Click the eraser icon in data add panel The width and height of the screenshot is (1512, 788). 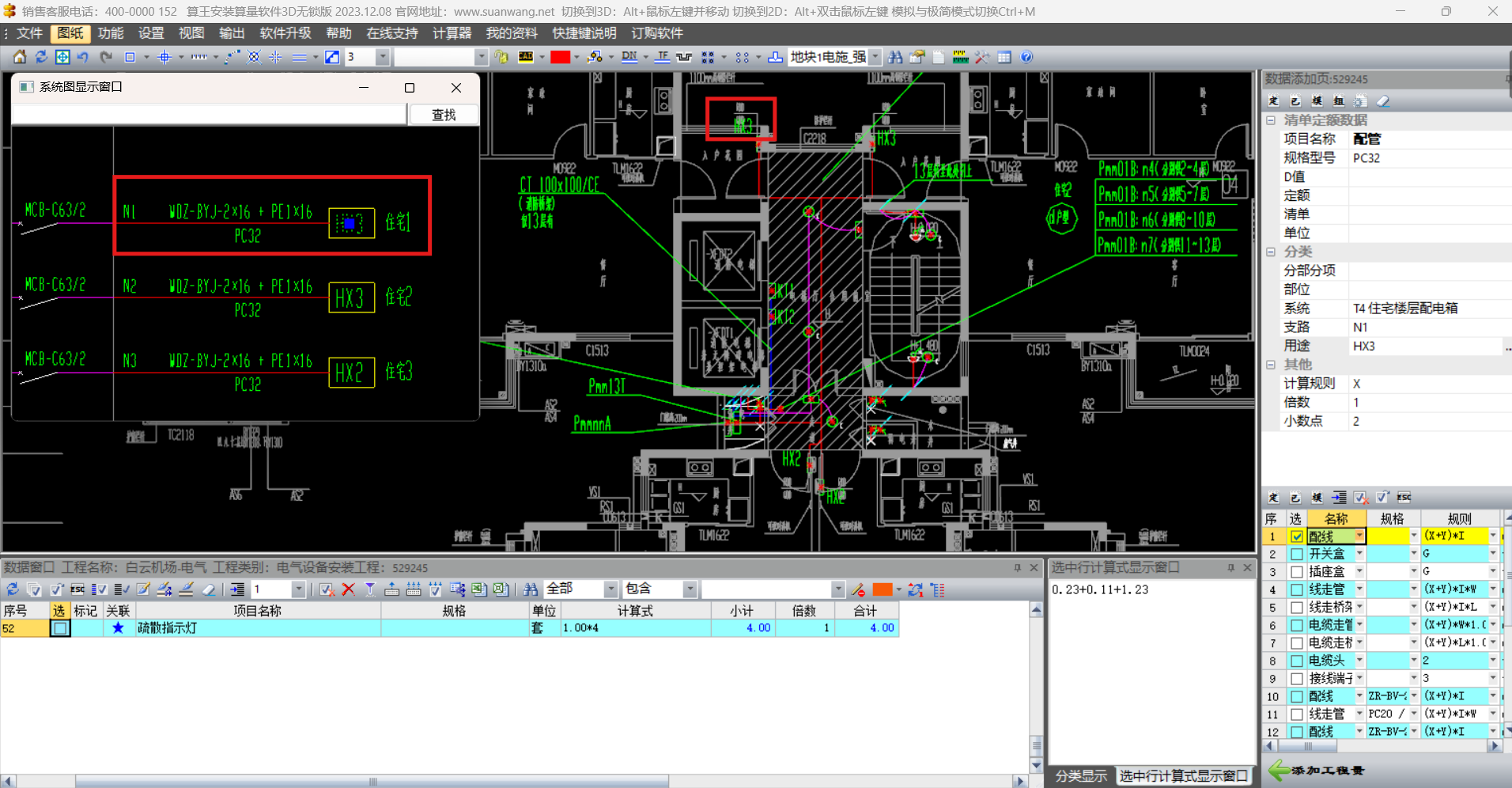[x=1382, y=101]
